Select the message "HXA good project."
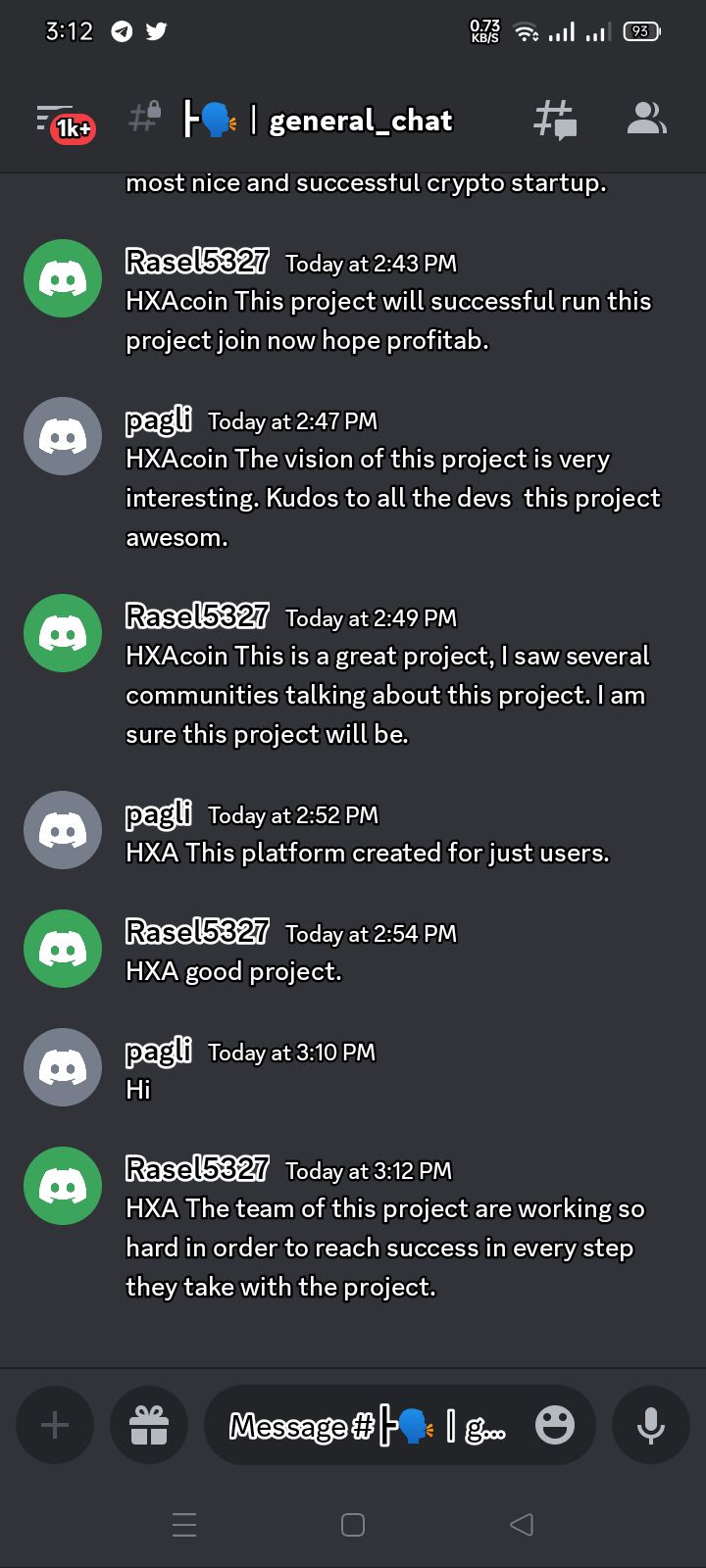 click(233, 971)
